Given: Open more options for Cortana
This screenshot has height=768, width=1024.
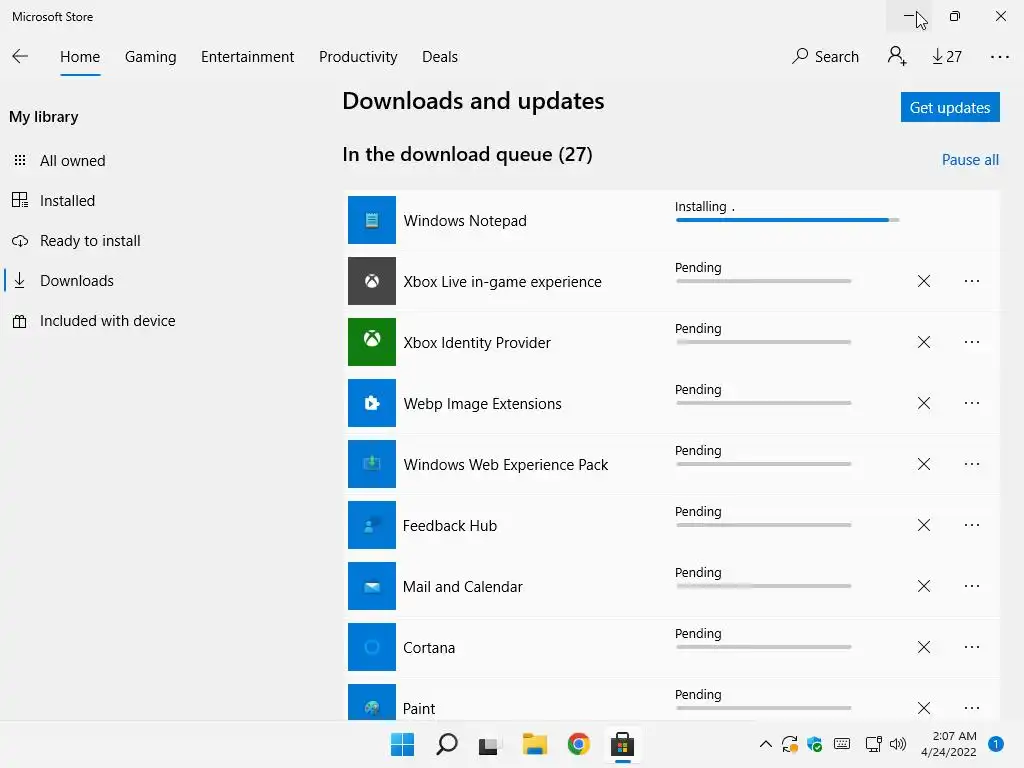Looking at the screenshot, I should (x=972, y=647).
